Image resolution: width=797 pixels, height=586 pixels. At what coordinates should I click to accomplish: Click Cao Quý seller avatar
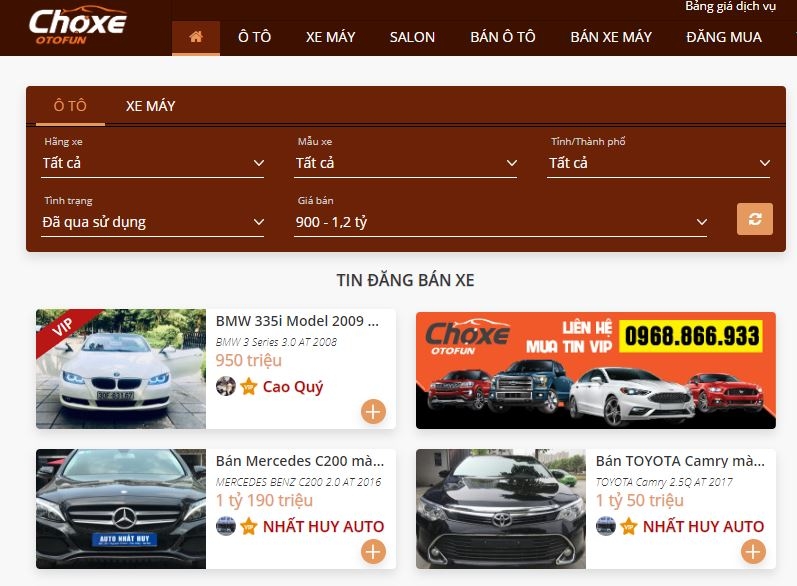coord(226,386)
